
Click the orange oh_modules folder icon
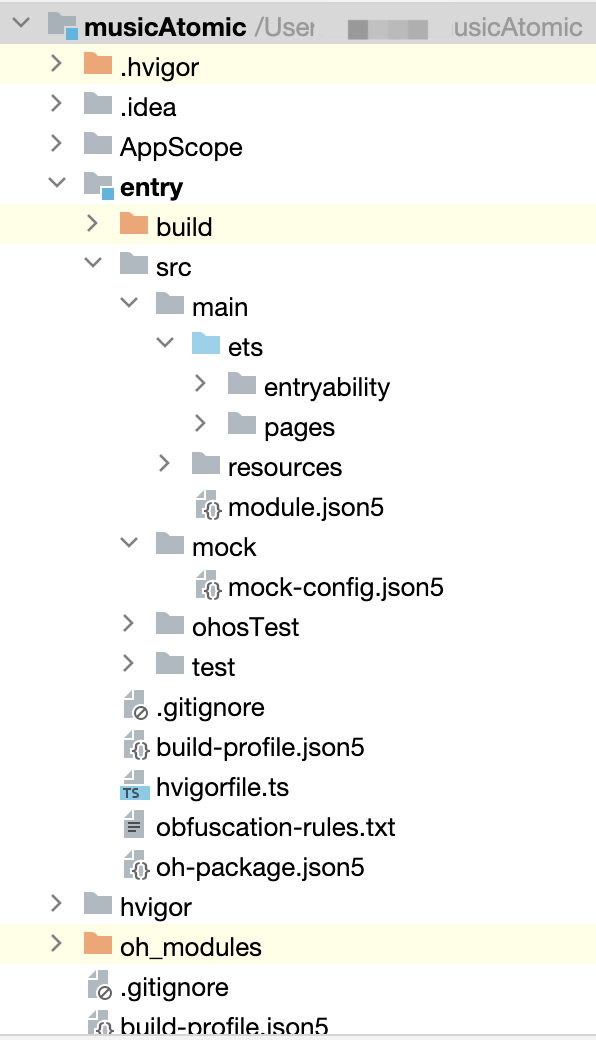(97, 944)
